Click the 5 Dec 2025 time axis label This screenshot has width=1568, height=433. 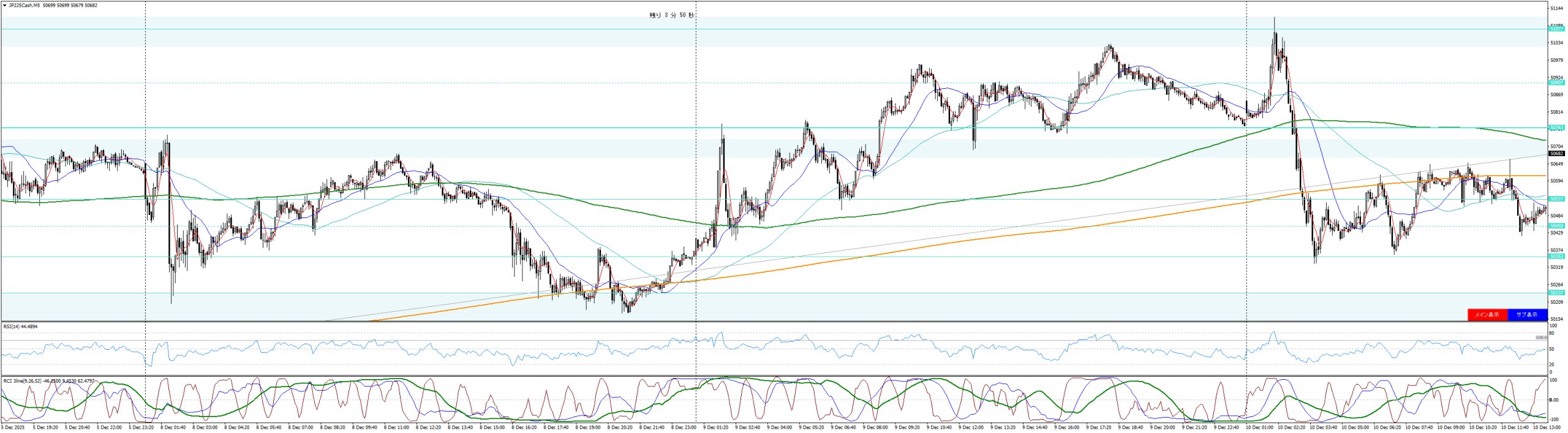pyautogui.click(x=12, y=427)
